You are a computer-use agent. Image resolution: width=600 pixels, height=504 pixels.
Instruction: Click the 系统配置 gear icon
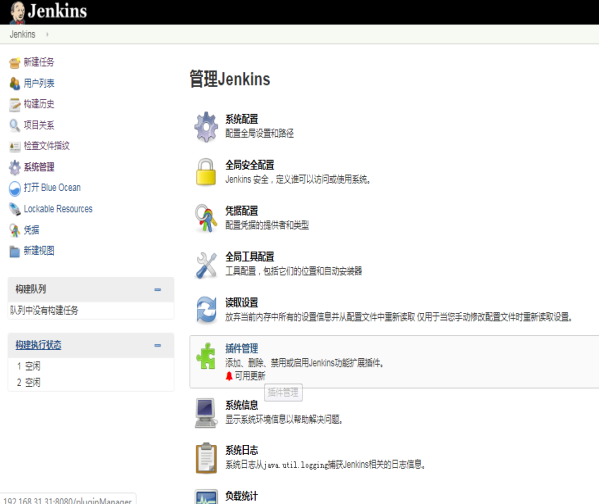pos(206,127)
